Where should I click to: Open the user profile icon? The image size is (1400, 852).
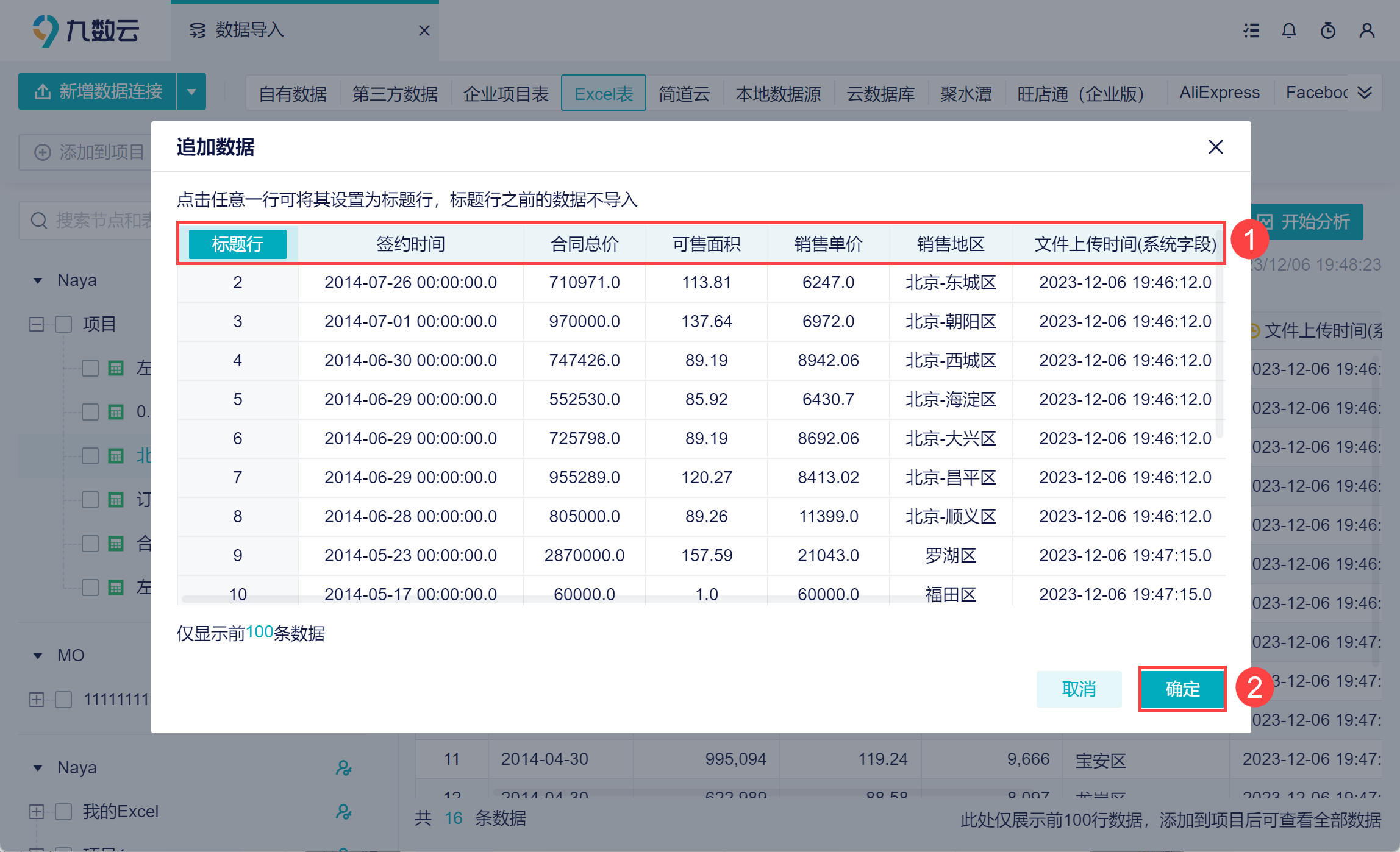tap(1366, 30)
